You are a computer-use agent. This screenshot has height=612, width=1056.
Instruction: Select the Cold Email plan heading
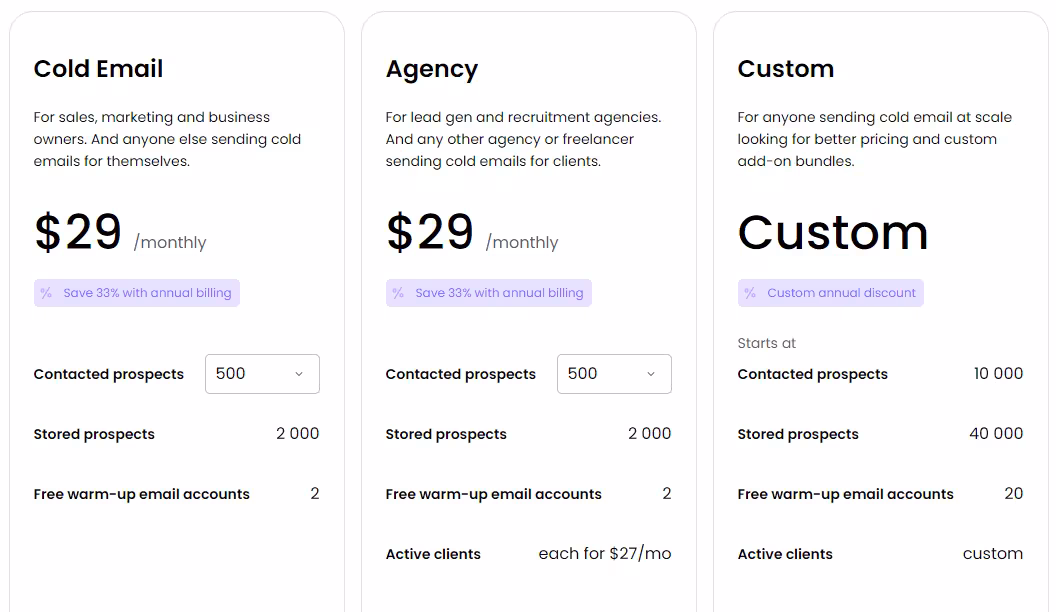[98, 69]
